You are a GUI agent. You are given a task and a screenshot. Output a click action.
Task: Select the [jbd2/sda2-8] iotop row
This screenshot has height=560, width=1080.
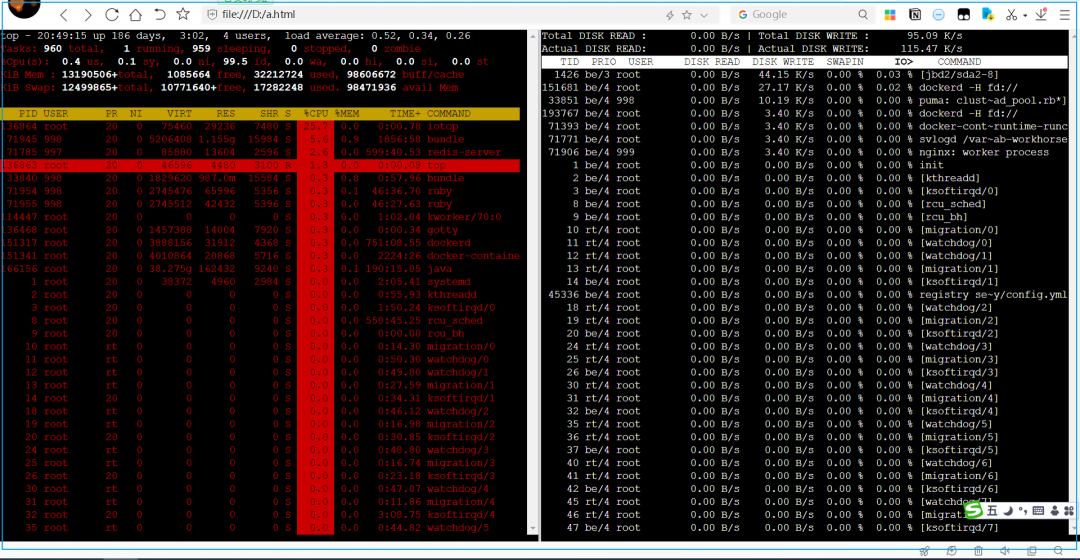[804, 74]
